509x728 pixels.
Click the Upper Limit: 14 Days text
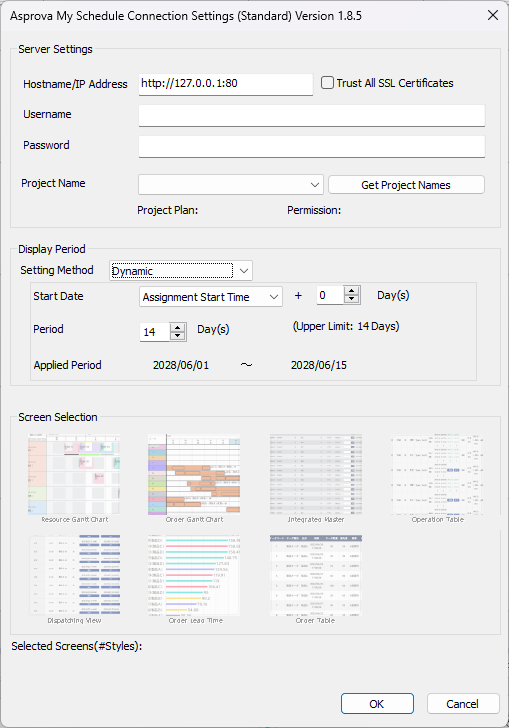pos(346,326)
